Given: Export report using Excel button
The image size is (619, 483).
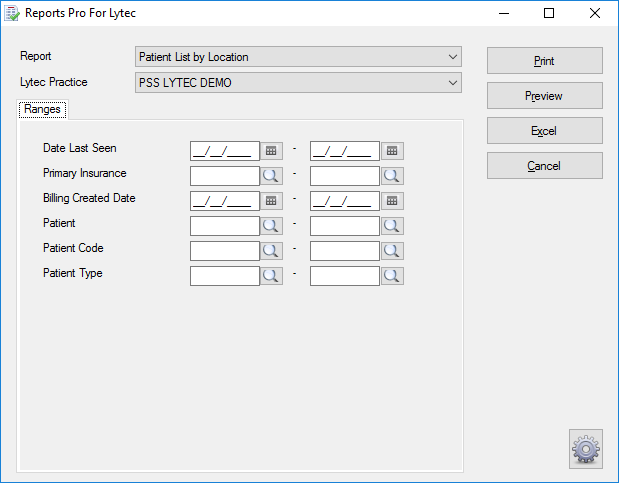Looking at the screenshot, I should [545, 131].
